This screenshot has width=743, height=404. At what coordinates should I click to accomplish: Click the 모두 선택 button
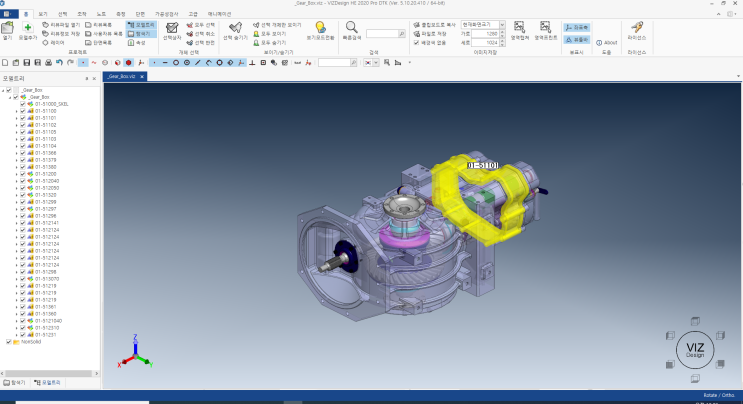click(201, 25)
